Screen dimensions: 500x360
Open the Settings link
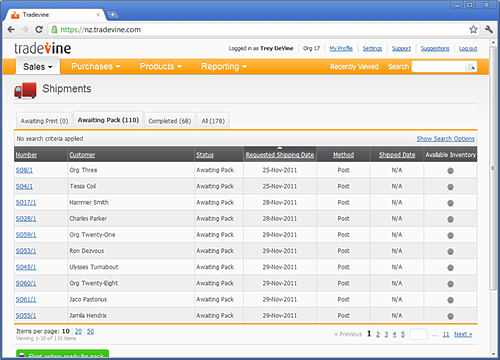tap(372, 49)
